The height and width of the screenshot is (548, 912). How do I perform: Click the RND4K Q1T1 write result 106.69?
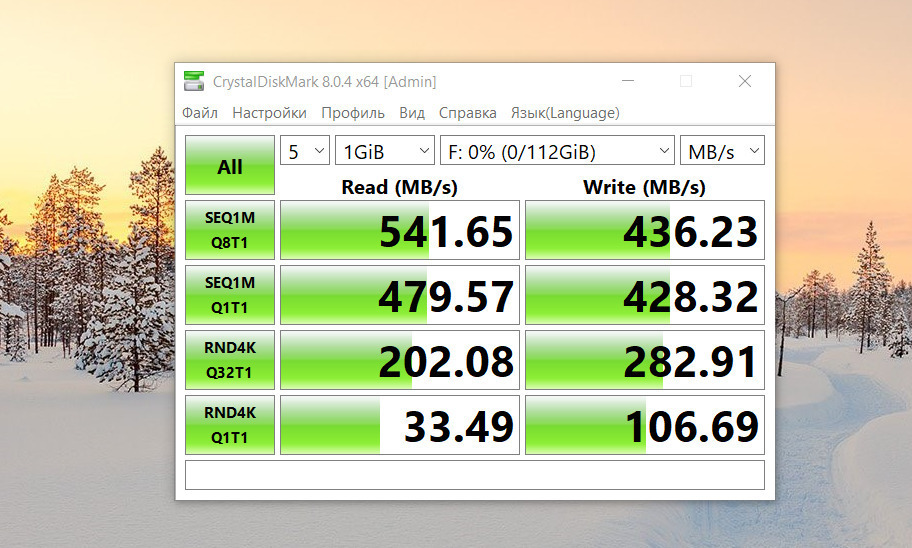click(644, 425)
